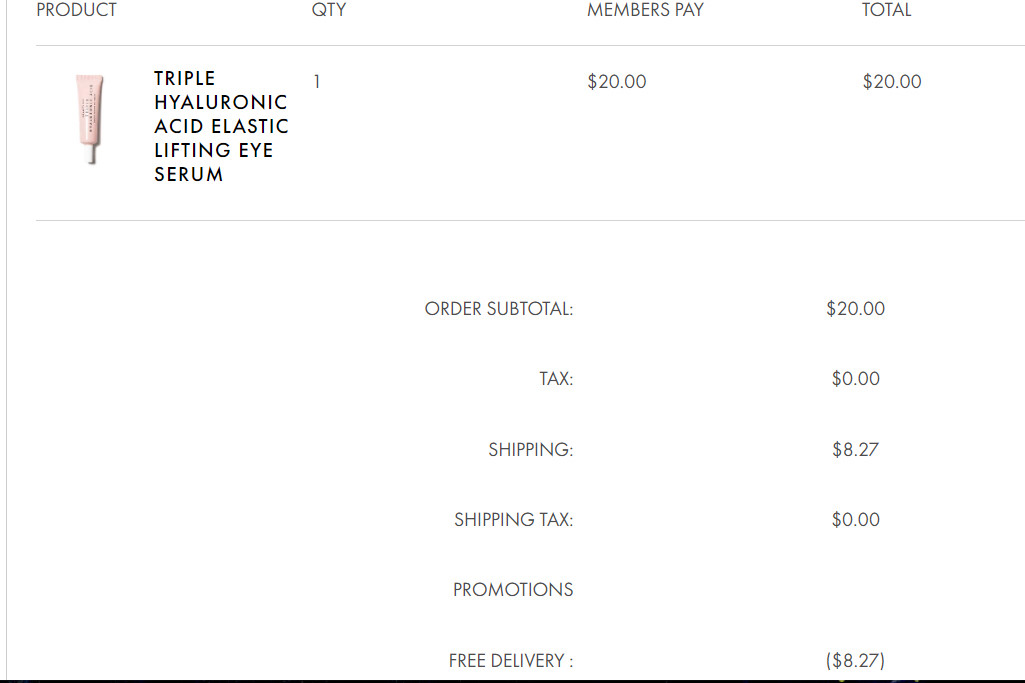Screen dimensions: 1025x683
Task: Click the shipping cost $8.27
Action: pos(855,450)
